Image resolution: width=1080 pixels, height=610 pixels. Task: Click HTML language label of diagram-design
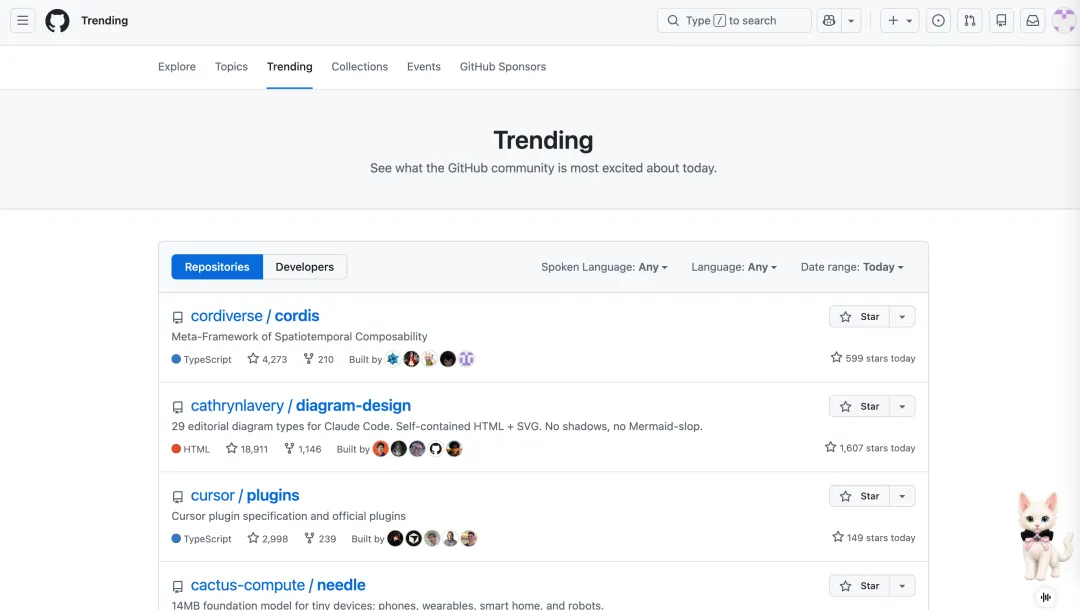[x=191, y=449]
